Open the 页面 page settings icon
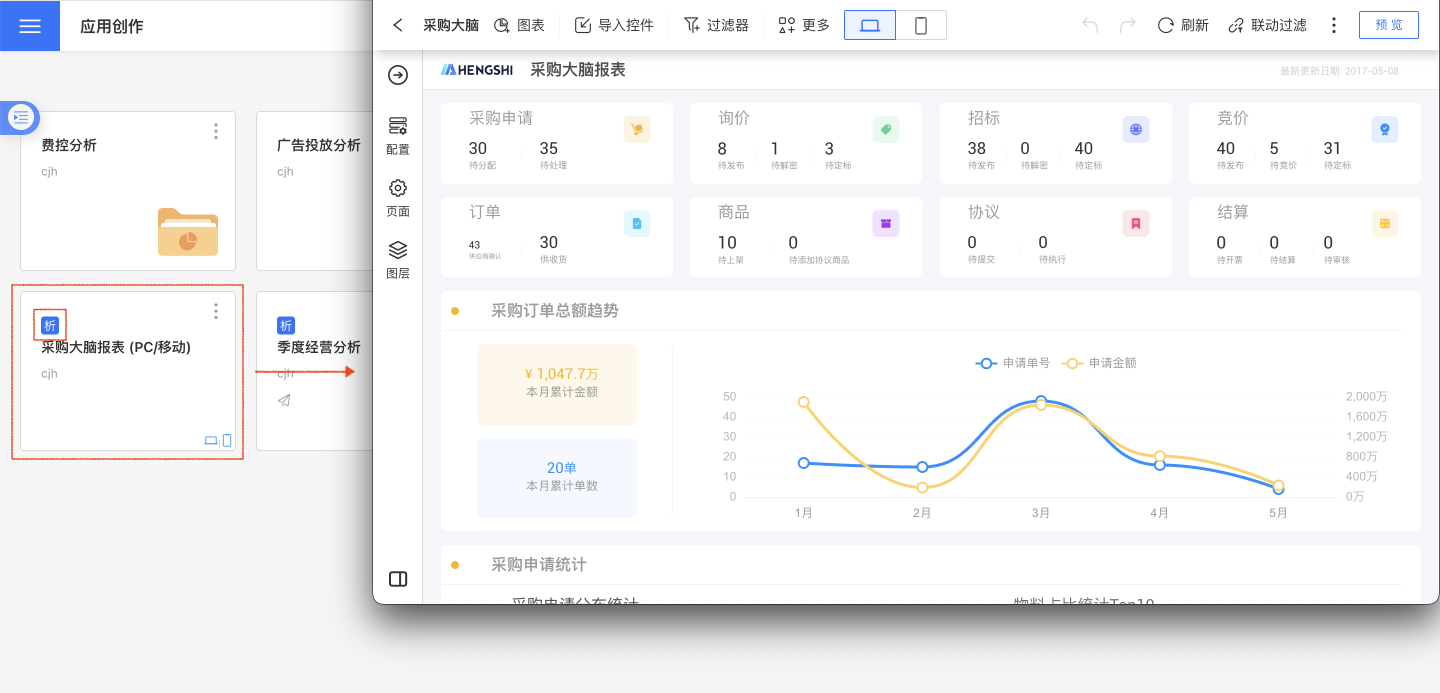 (x=398, y=197)
